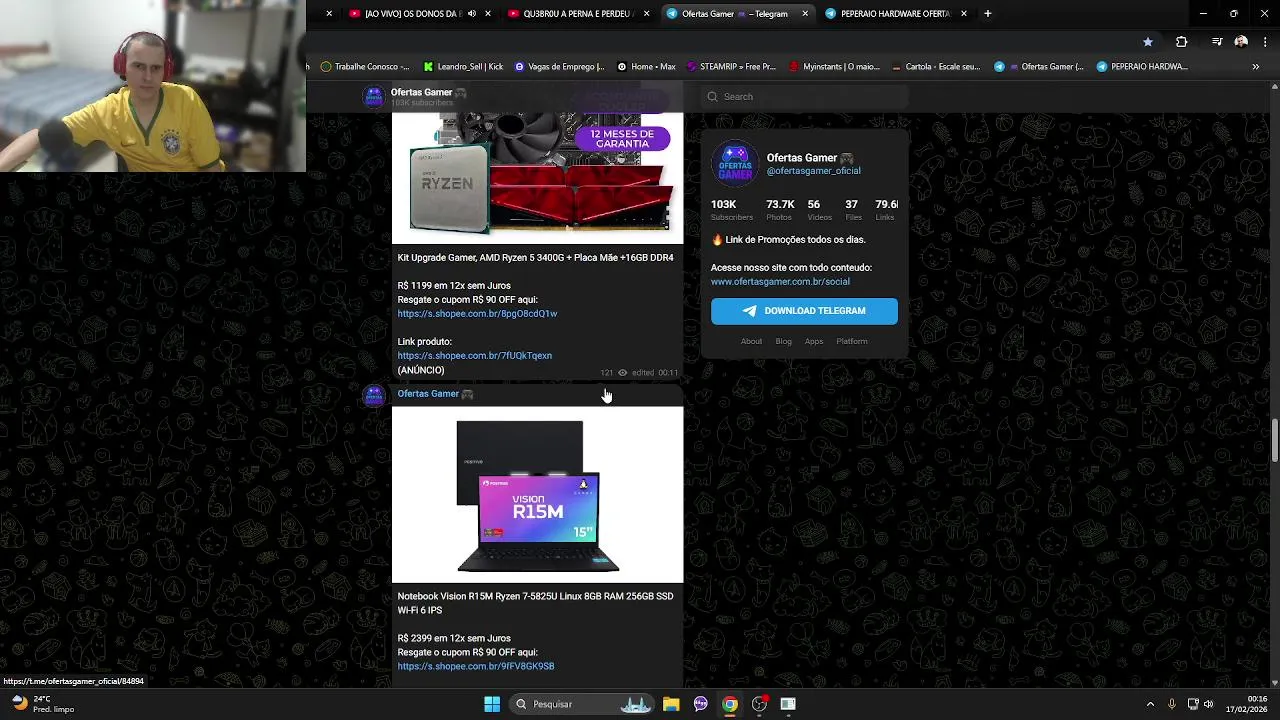Click the page vertical scrollbar thumb

1275,442
